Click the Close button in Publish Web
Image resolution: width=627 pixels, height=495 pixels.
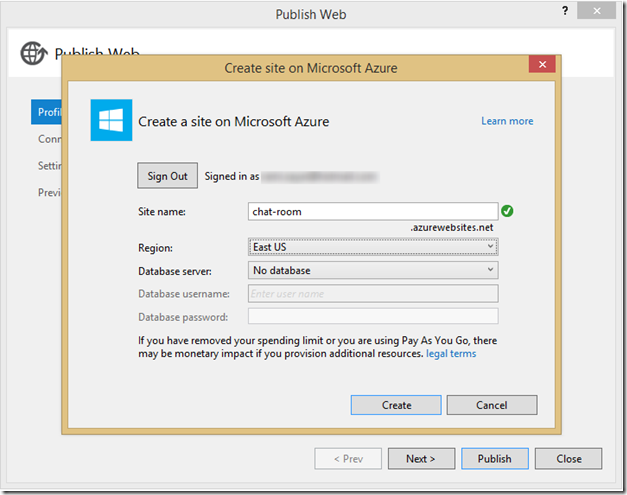(568, 458)
